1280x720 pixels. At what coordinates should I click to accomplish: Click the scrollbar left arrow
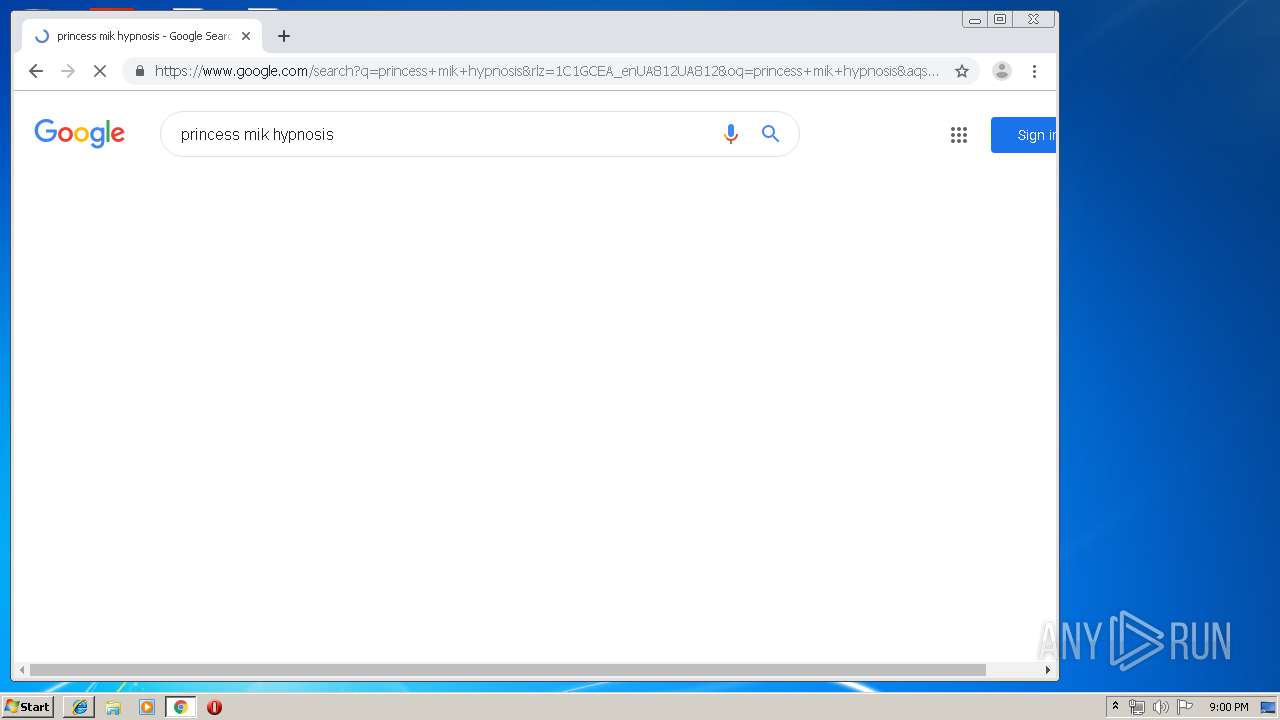[22, 670]
